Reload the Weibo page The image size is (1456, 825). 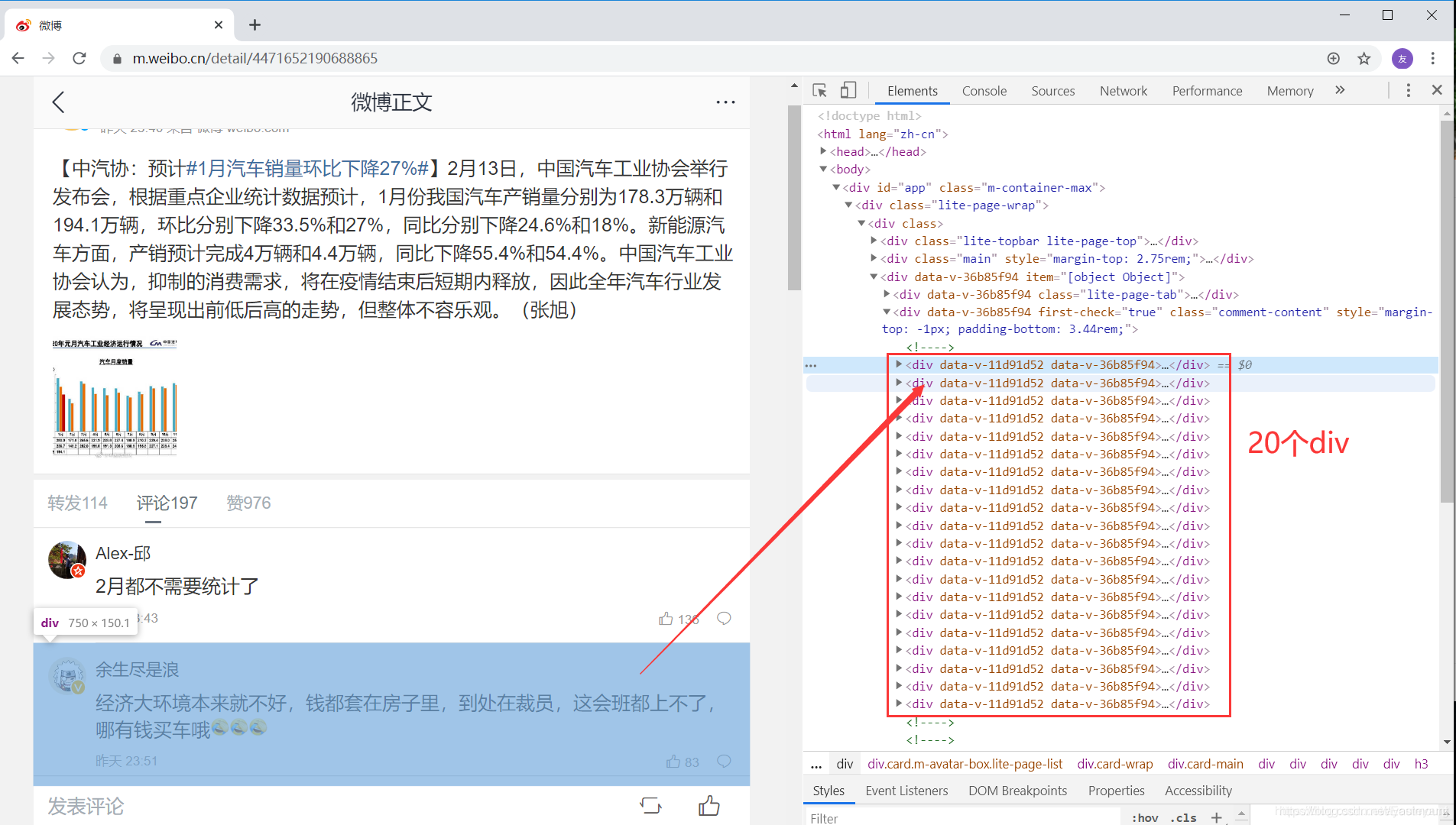(x=79, y=58)
